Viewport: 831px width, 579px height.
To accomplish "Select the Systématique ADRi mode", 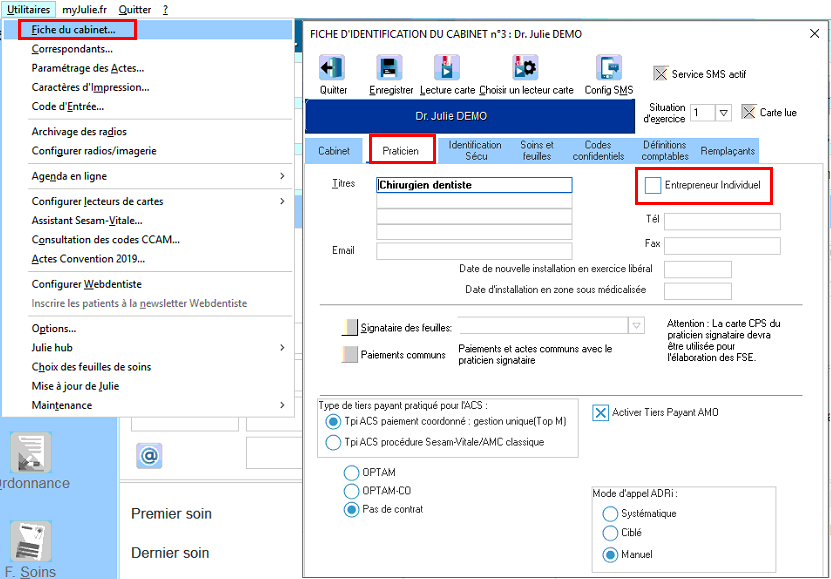I will 610,513.
